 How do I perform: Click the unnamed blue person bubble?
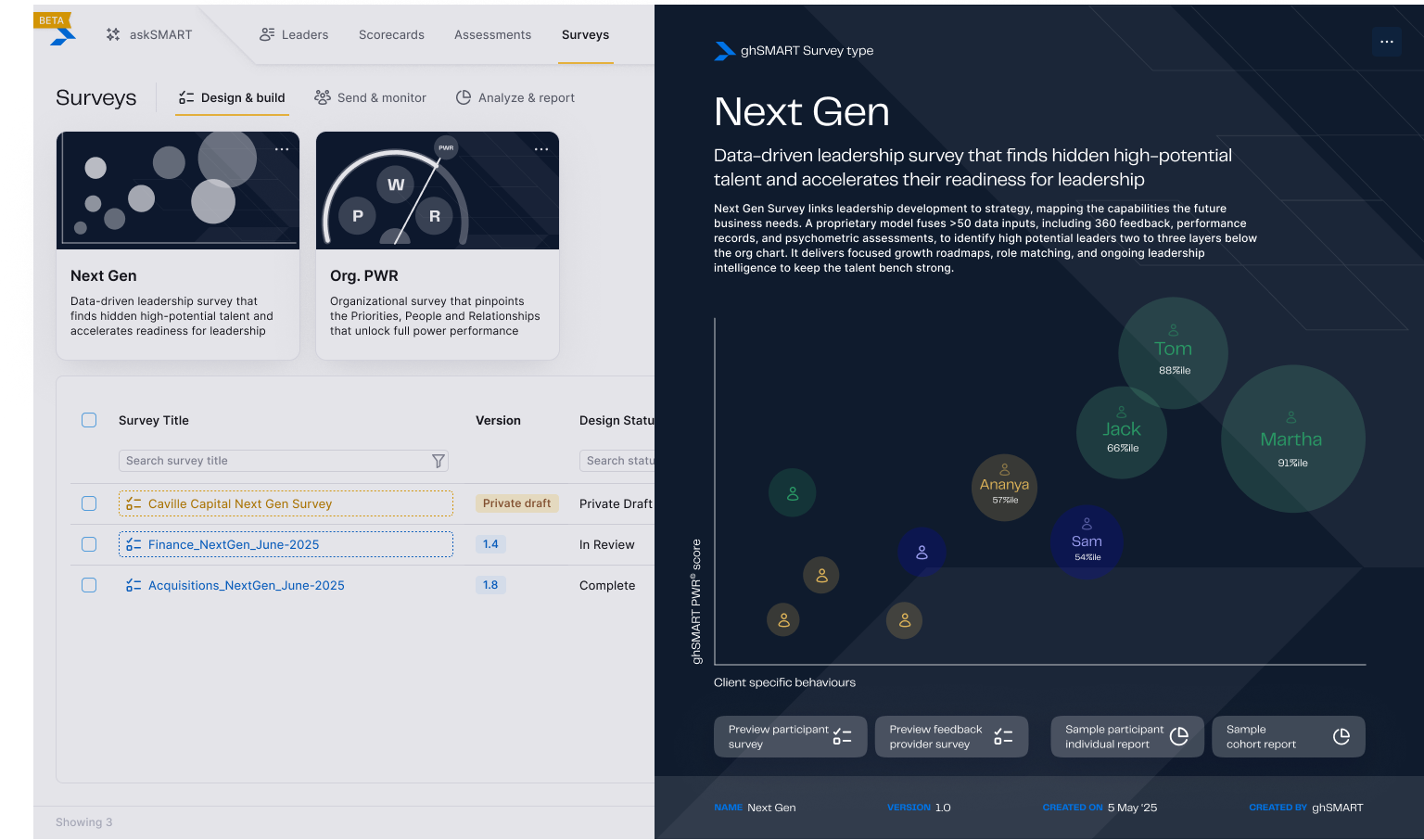click(922, 552)
